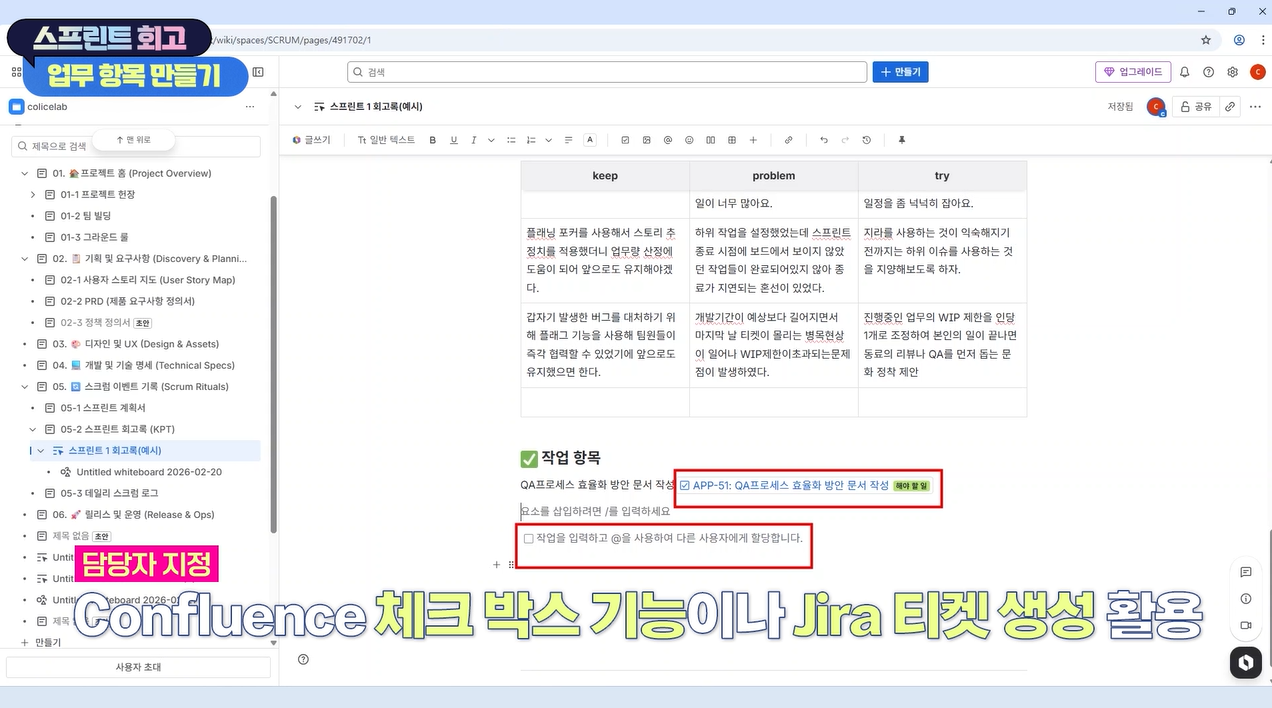
Task: Insert an emoji
Action: coord(689,140)
